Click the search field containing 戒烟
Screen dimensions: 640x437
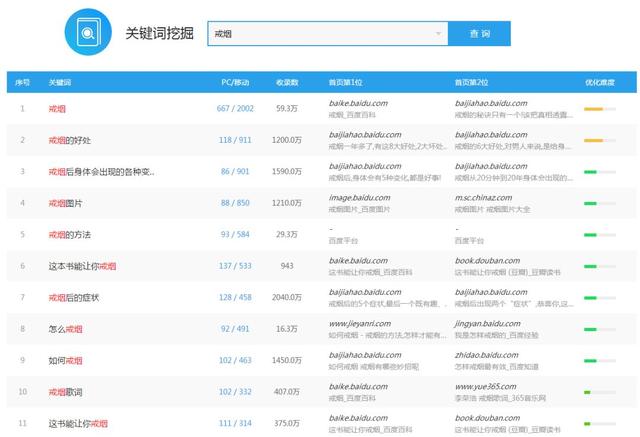320,34
